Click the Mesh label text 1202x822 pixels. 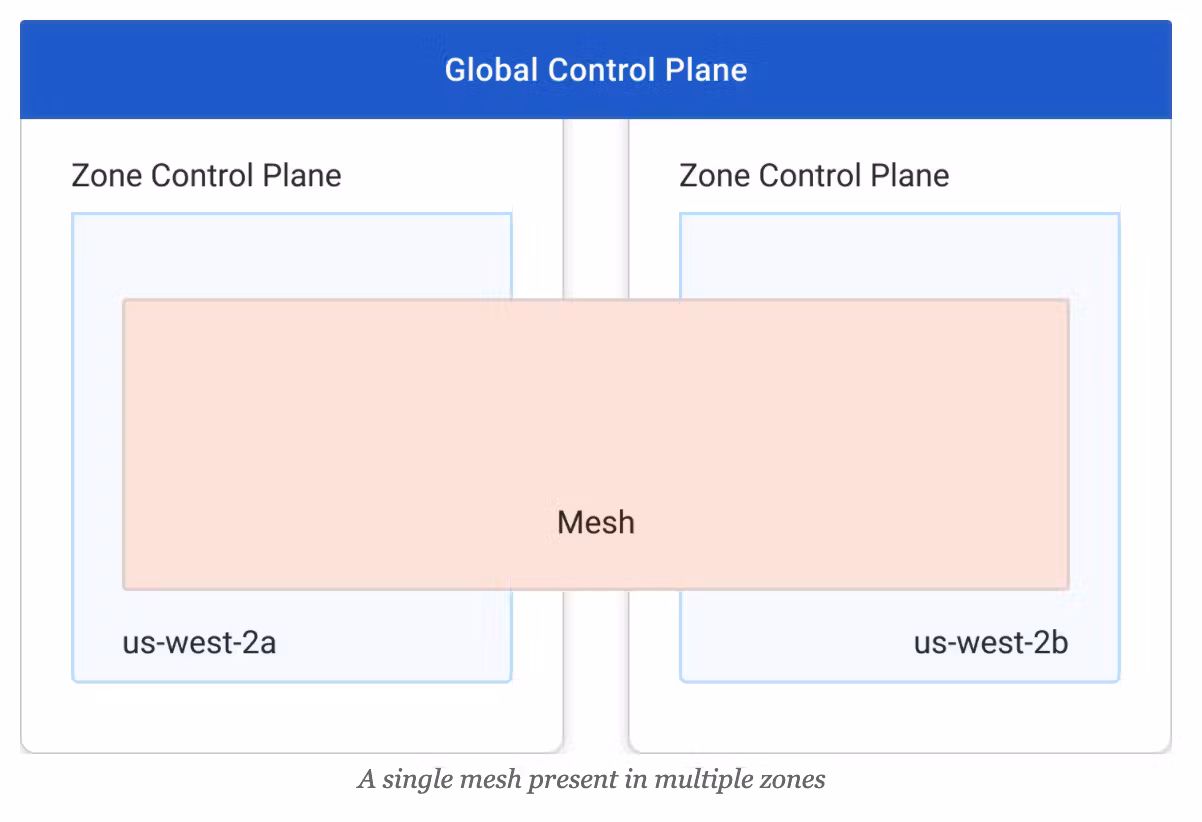pos(596,522)
